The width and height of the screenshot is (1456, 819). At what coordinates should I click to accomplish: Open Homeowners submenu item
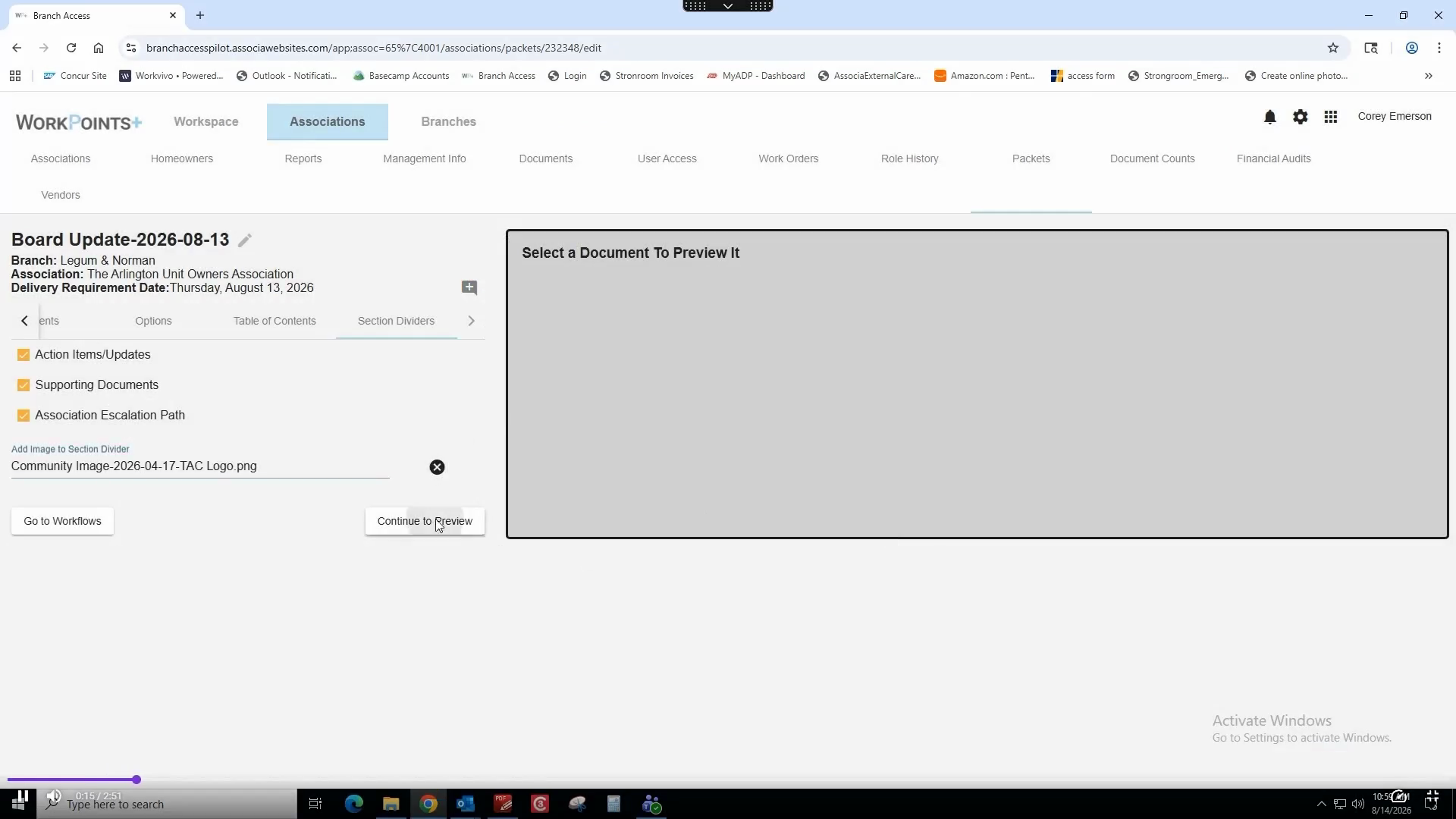click(182, 158)
